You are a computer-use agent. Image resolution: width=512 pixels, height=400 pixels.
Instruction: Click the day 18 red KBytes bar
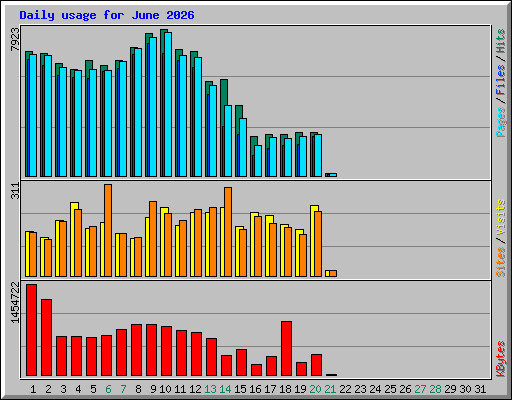pyautogui.click(x=286, y=349)
